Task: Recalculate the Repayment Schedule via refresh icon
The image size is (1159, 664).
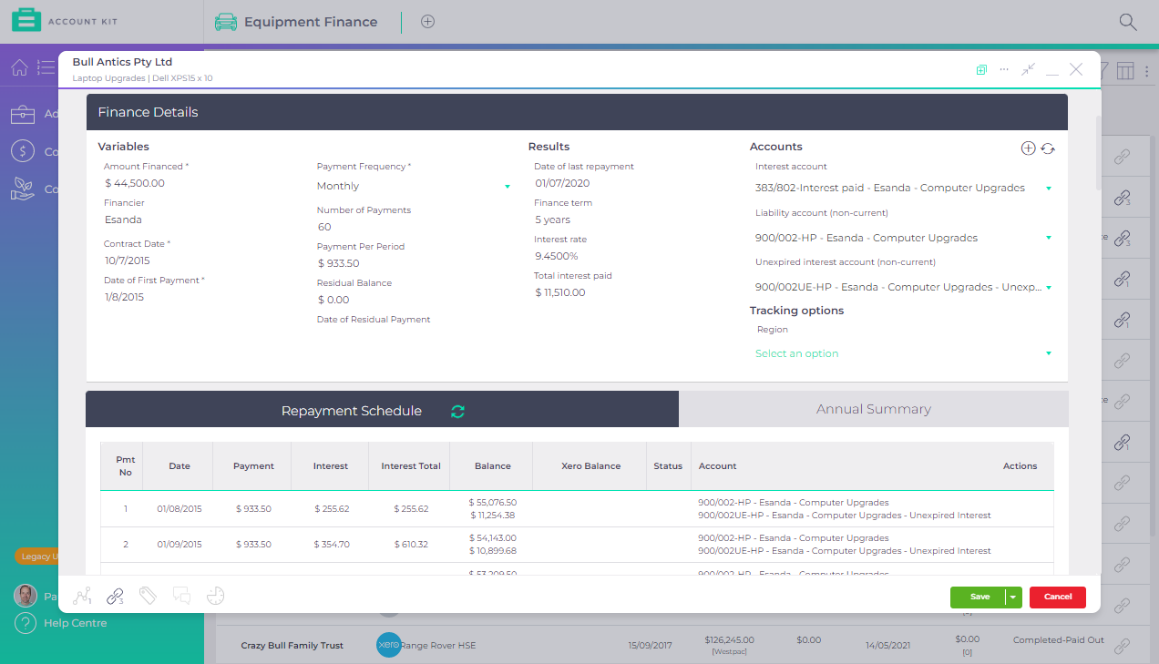Action: (457, 410)
